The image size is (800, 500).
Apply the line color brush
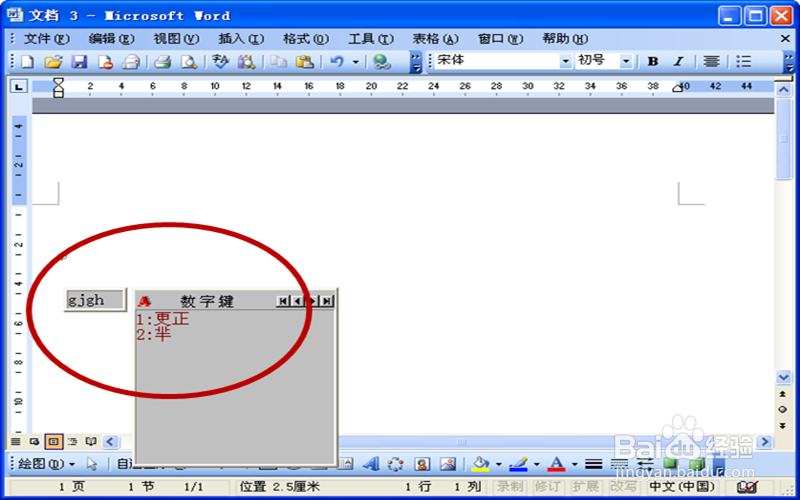pos(518,464)
